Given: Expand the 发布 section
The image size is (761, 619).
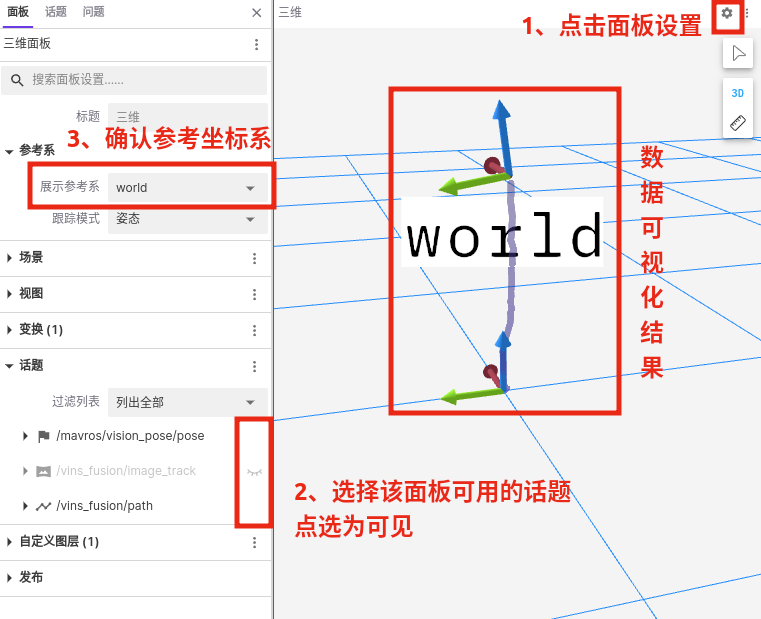Looking at the screenshot, I should coord(10,578).
